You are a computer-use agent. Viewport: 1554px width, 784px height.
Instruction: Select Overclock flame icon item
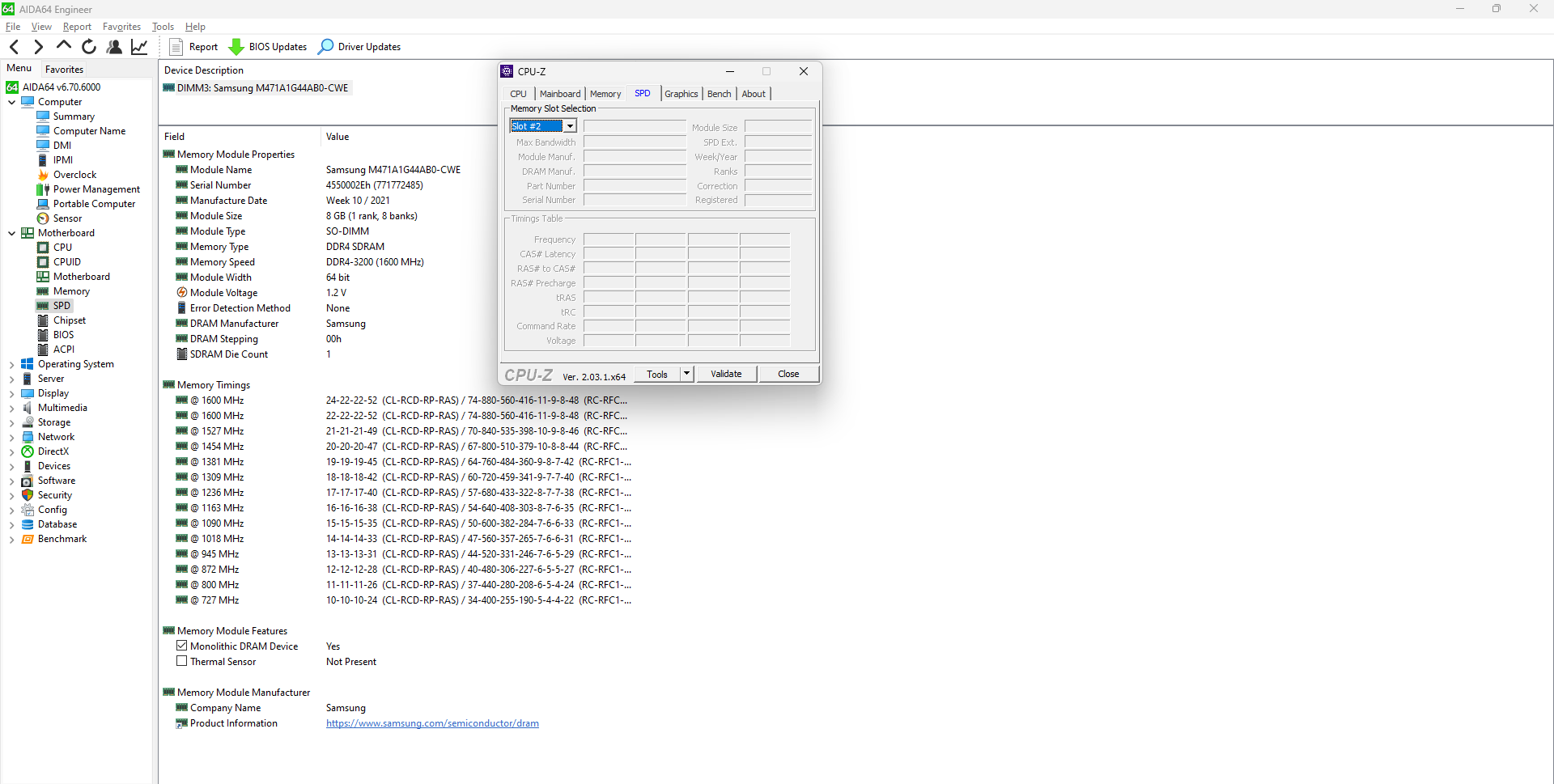tap(44, 175)
